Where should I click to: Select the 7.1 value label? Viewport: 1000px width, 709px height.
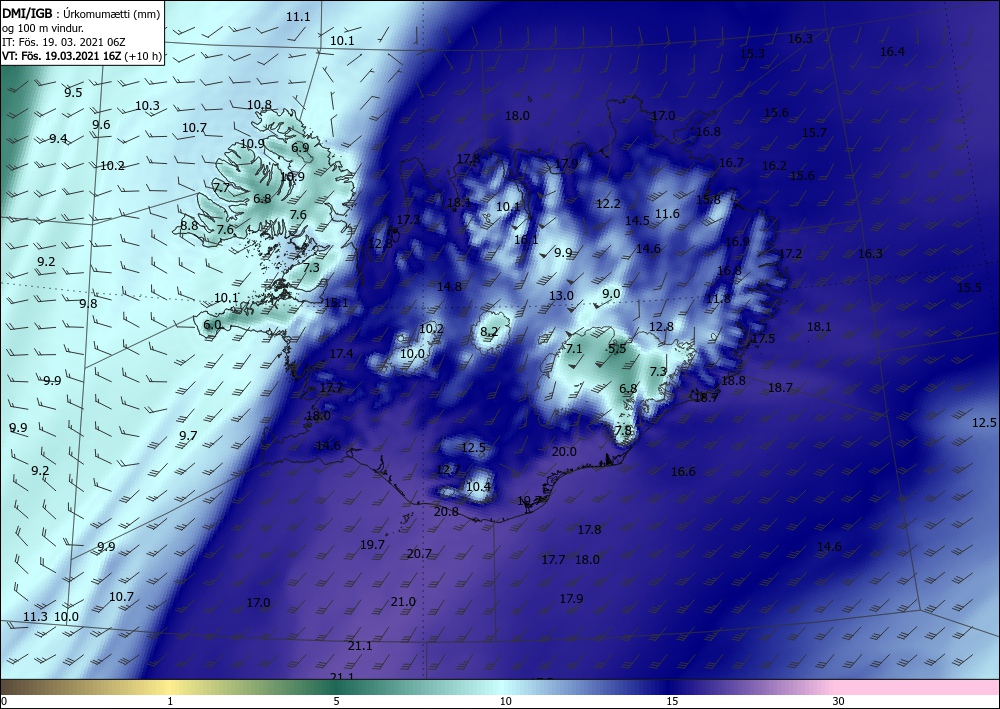coord(574,349)
